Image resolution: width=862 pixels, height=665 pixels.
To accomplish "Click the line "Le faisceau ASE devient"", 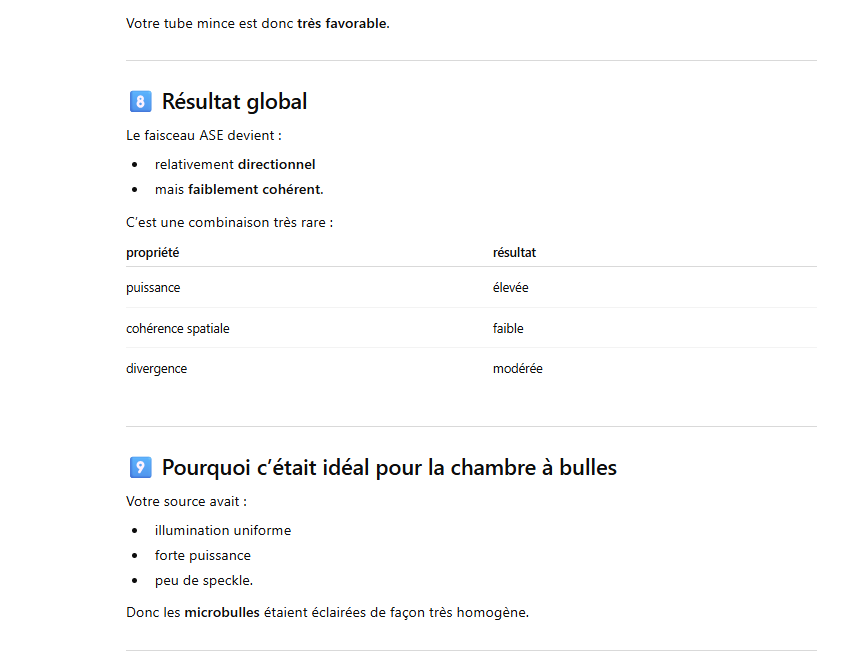I will coord(203,135).
